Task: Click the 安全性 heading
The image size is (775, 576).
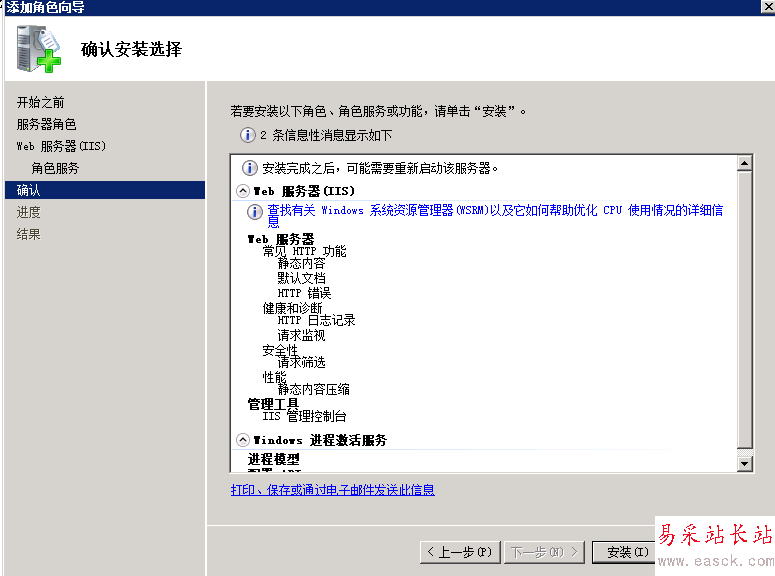Action: pyautogui.click(x=280, y=350)
